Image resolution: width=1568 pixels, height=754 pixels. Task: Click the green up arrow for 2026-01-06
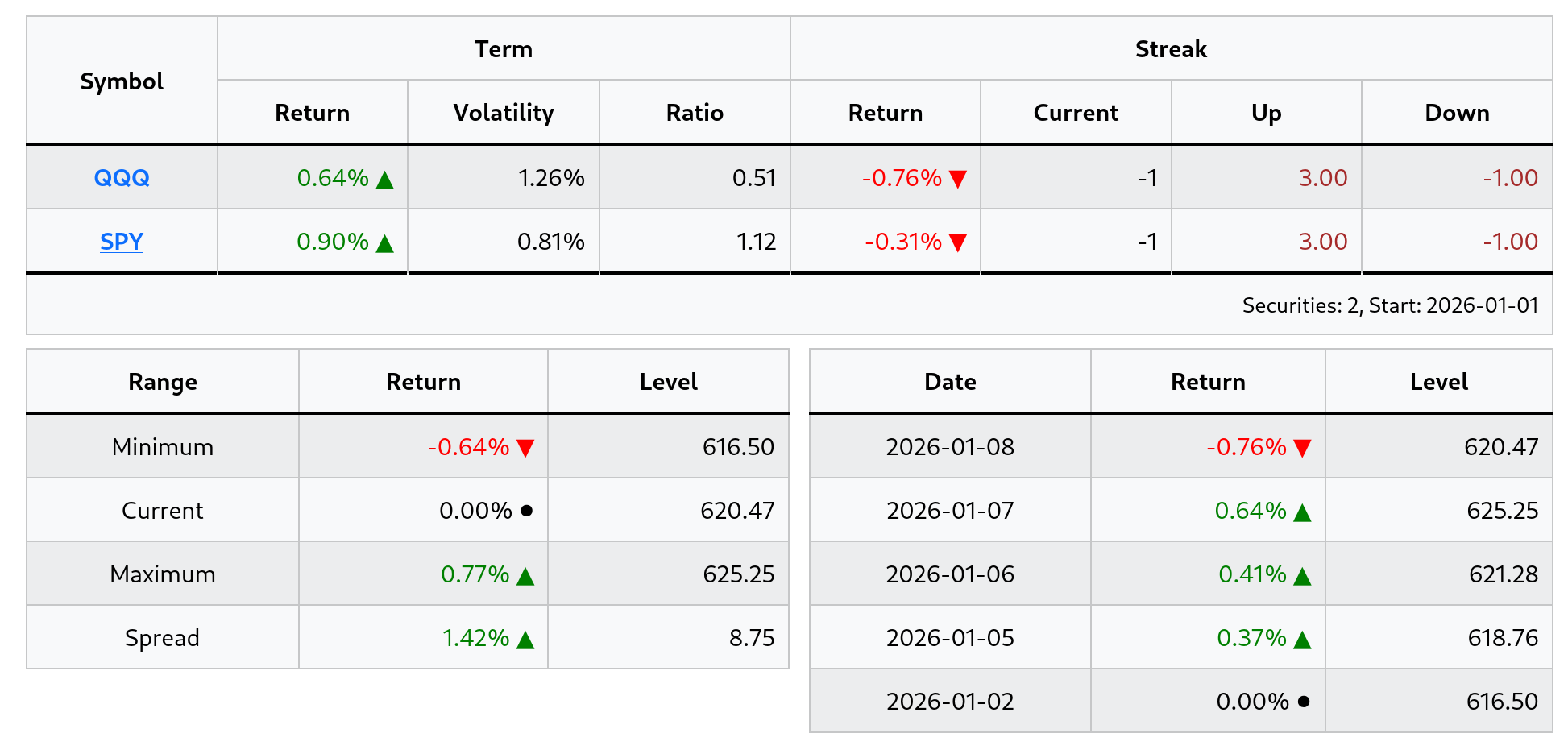pyautogui.click(x=1302, y=575)
